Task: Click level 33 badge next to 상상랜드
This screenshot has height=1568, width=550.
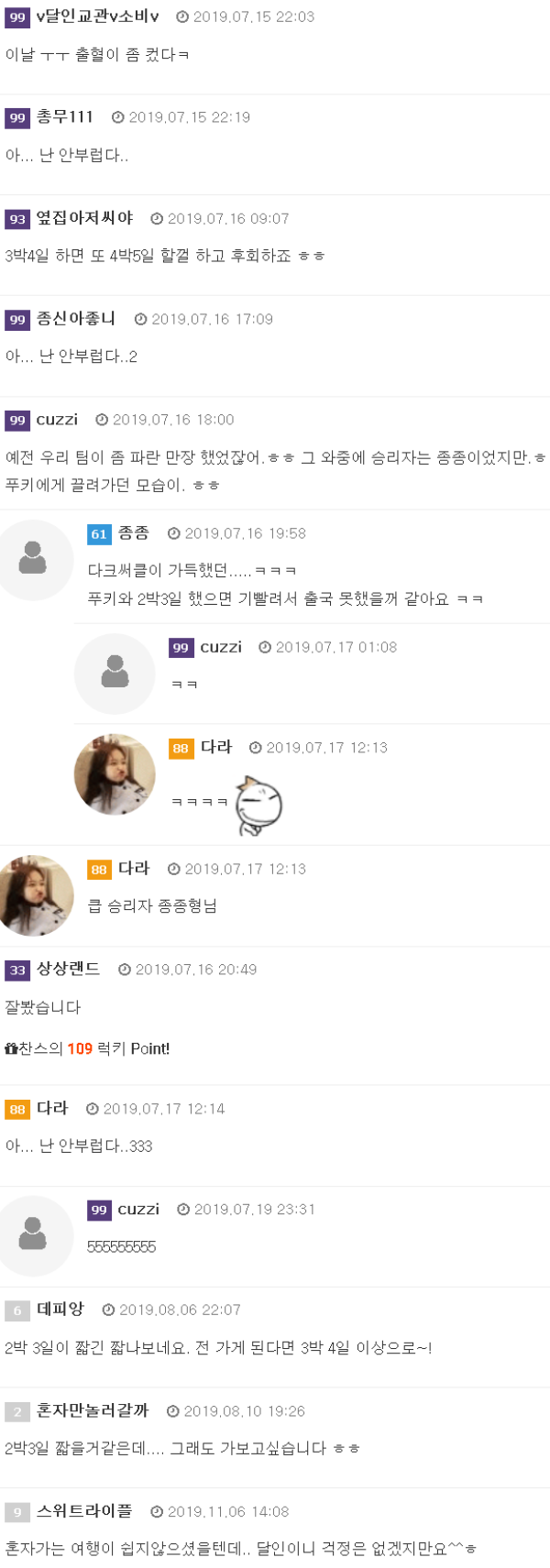Action: [x=17, y=970]
